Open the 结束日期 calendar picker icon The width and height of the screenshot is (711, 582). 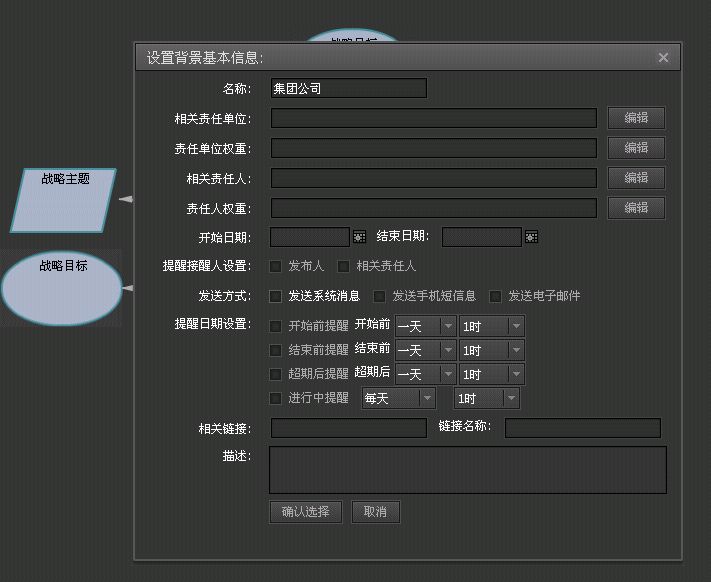531,237
